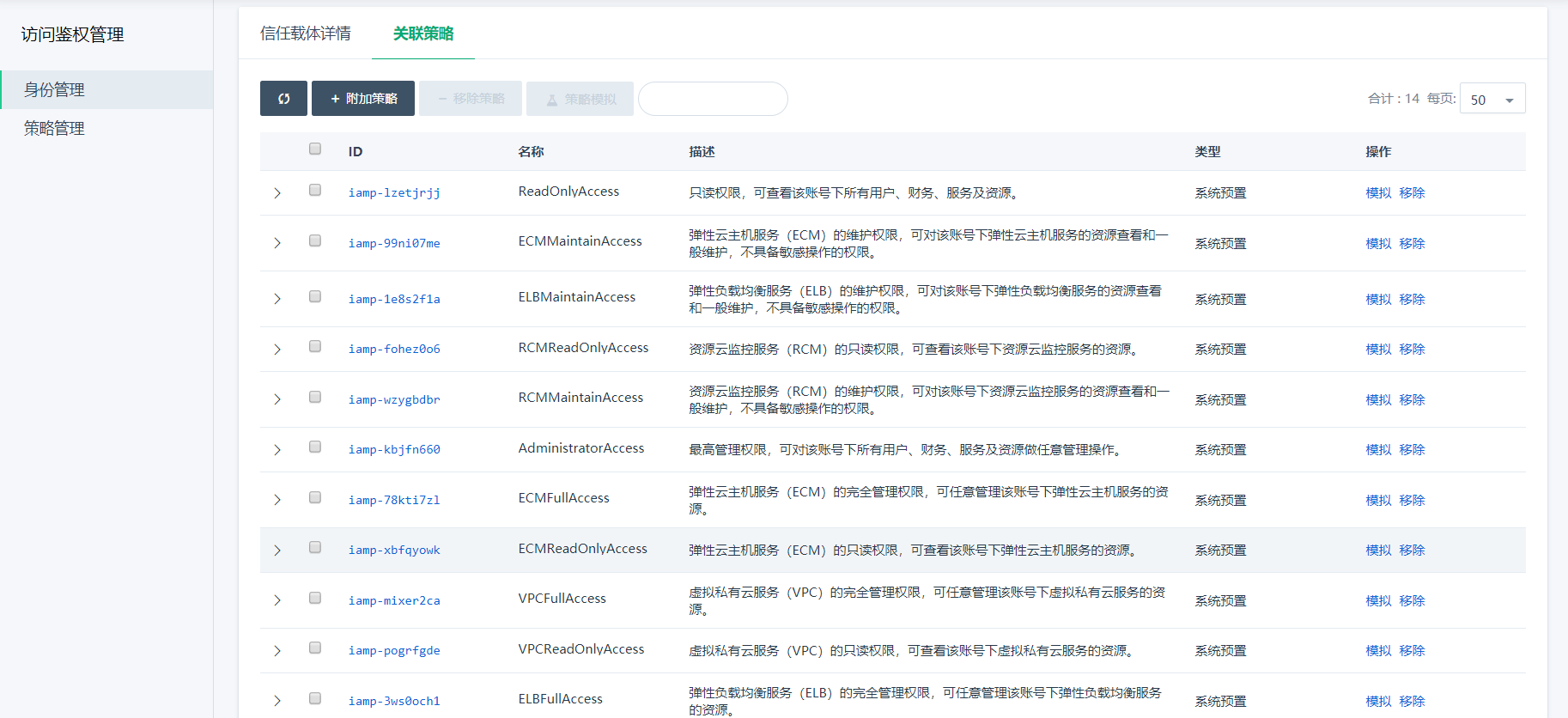
Task: Expand the RCMReadOnlyAccess row chevron
Action: coord(277,350)
